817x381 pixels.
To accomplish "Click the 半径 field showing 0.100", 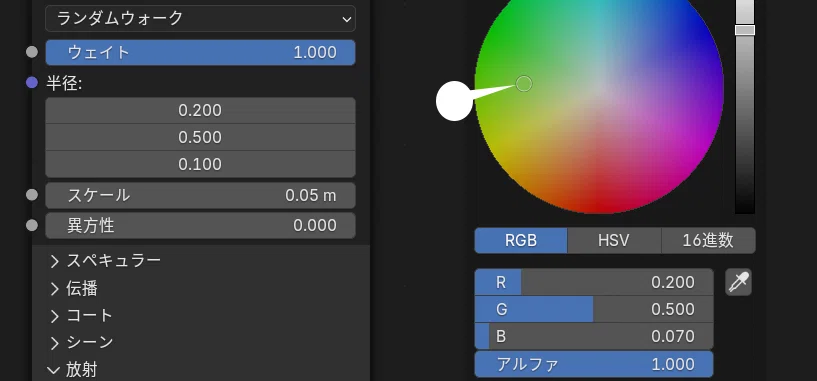I will click(x=200, y=164).
